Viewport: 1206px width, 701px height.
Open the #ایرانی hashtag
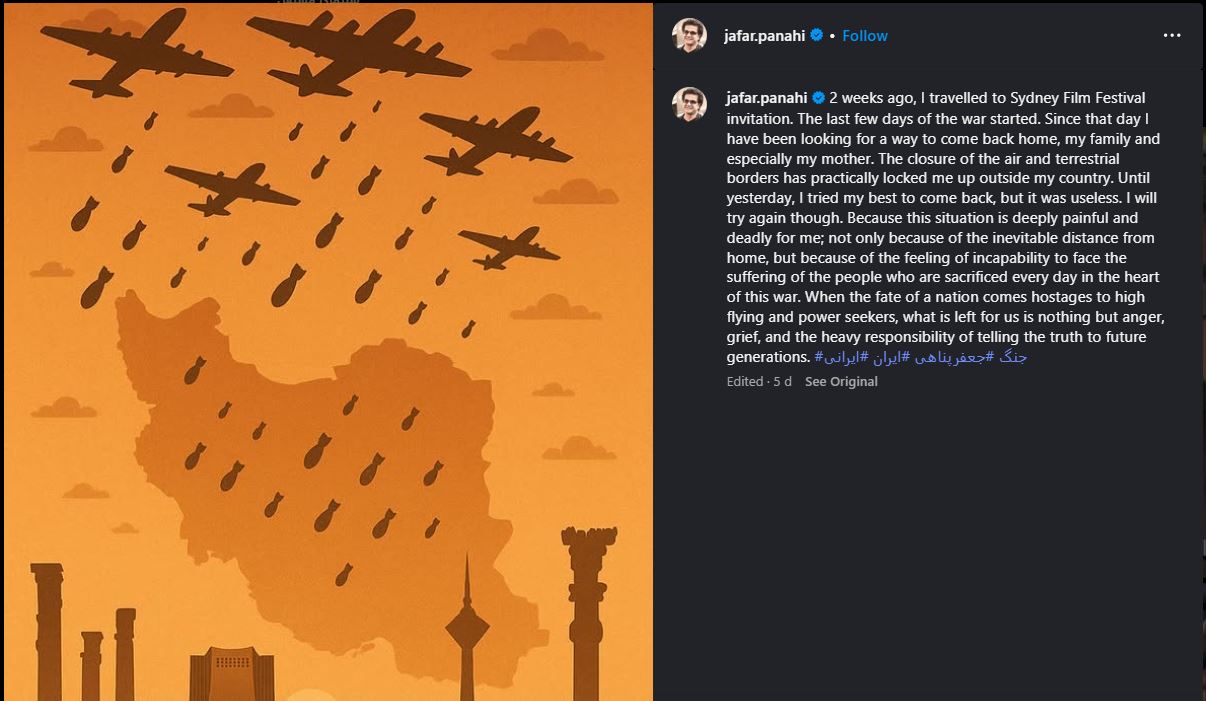[836, 357]
